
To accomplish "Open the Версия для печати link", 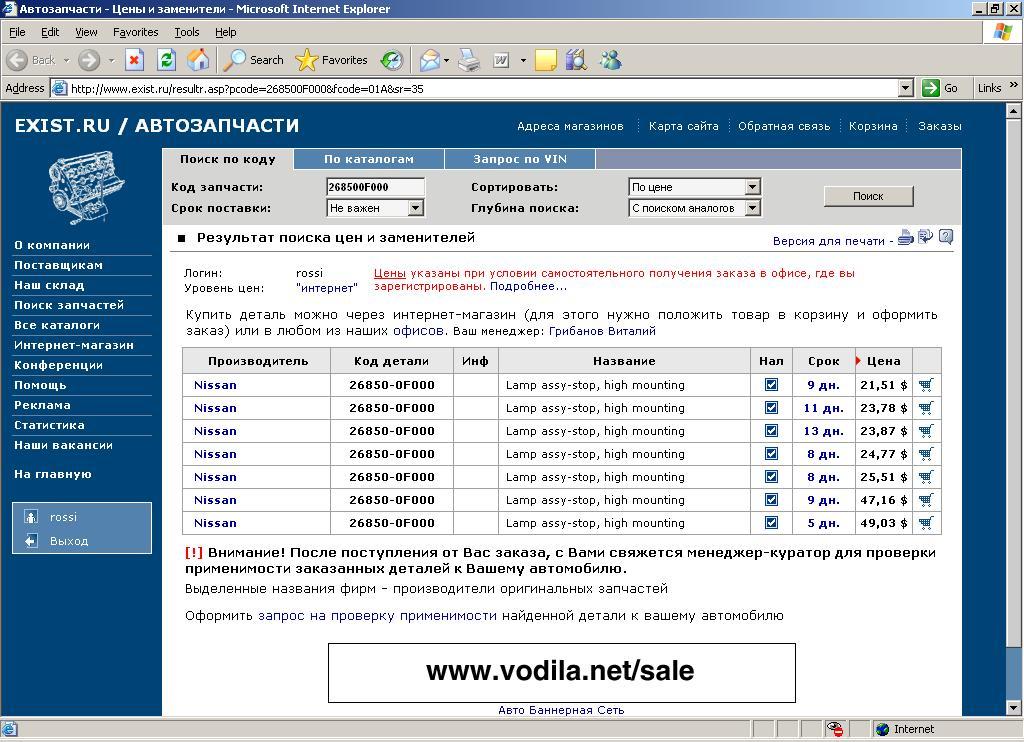I will coord(829,241).
